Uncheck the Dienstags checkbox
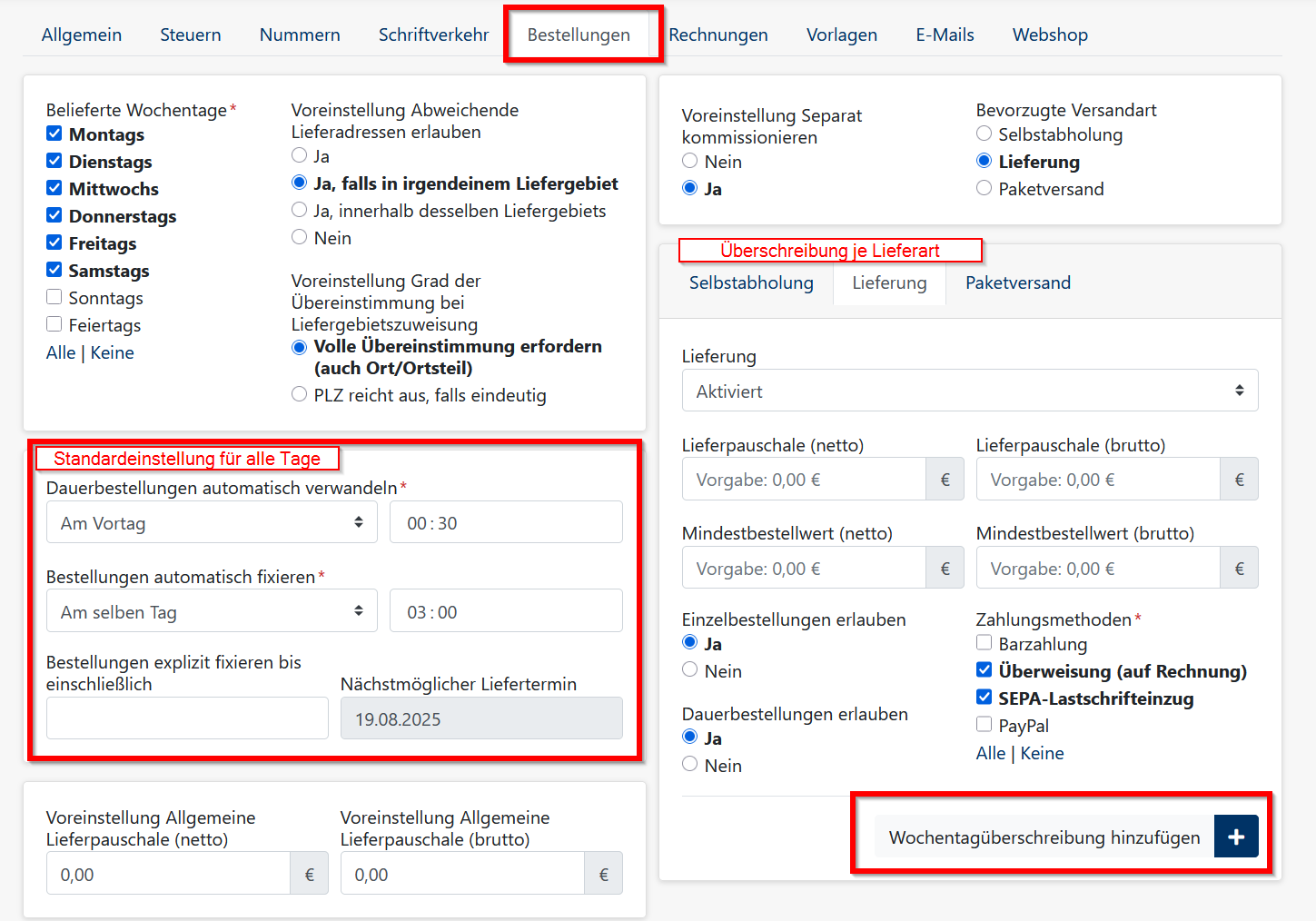The image size is (1316, 921). 54,161
